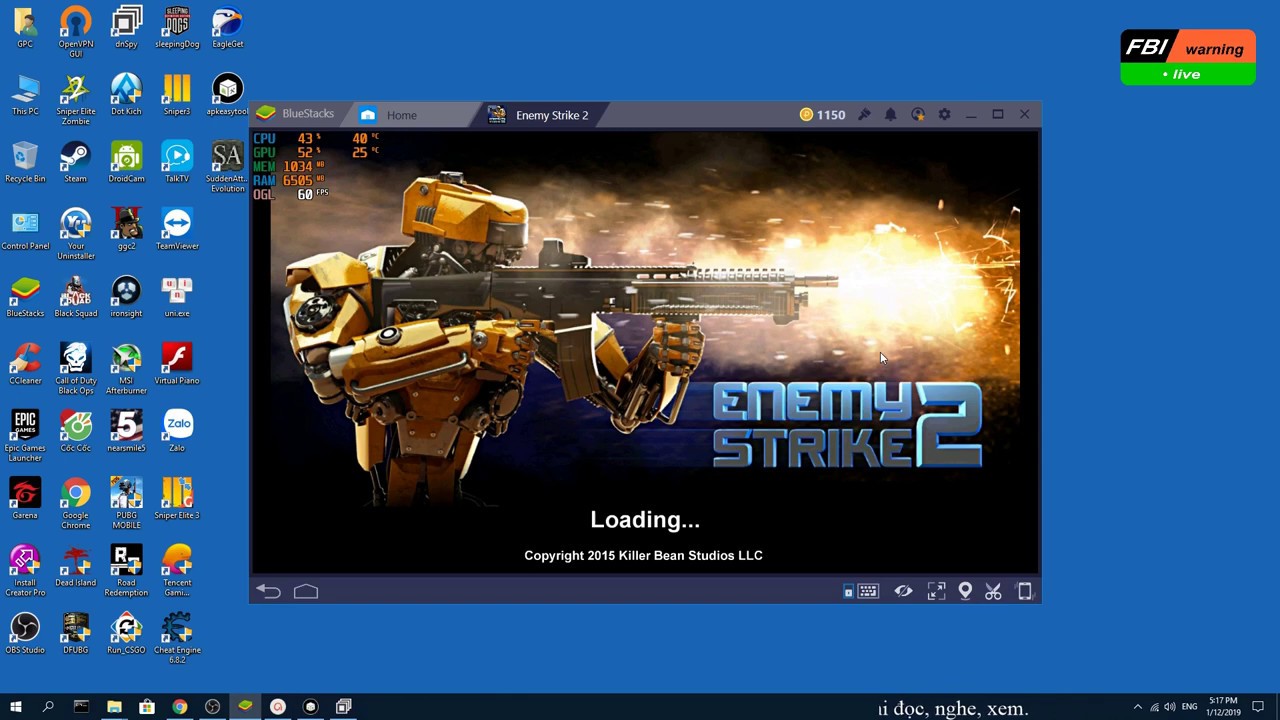Open the Windows Start menu
Image resolution: width=1280 pixels, height=720 pixels.
tap(15, 707)
